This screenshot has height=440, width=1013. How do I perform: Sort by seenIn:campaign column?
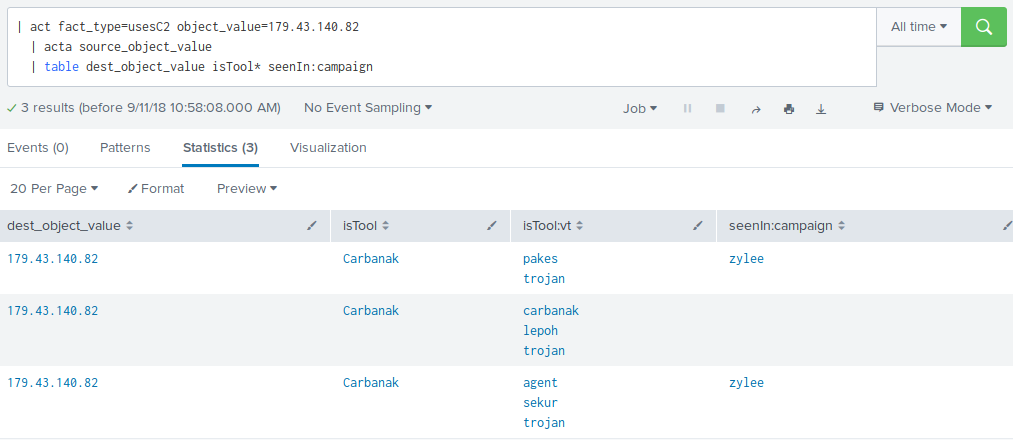click(x=786, y=226)
